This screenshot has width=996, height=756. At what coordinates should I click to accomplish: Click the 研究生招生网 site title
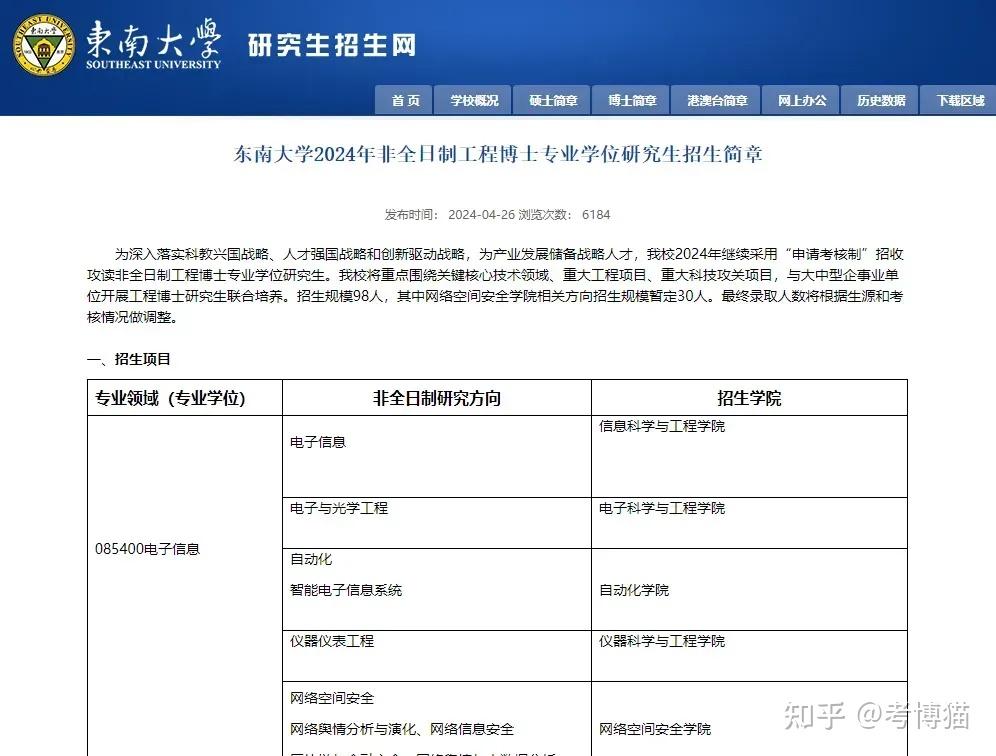[x=332, y=45]
